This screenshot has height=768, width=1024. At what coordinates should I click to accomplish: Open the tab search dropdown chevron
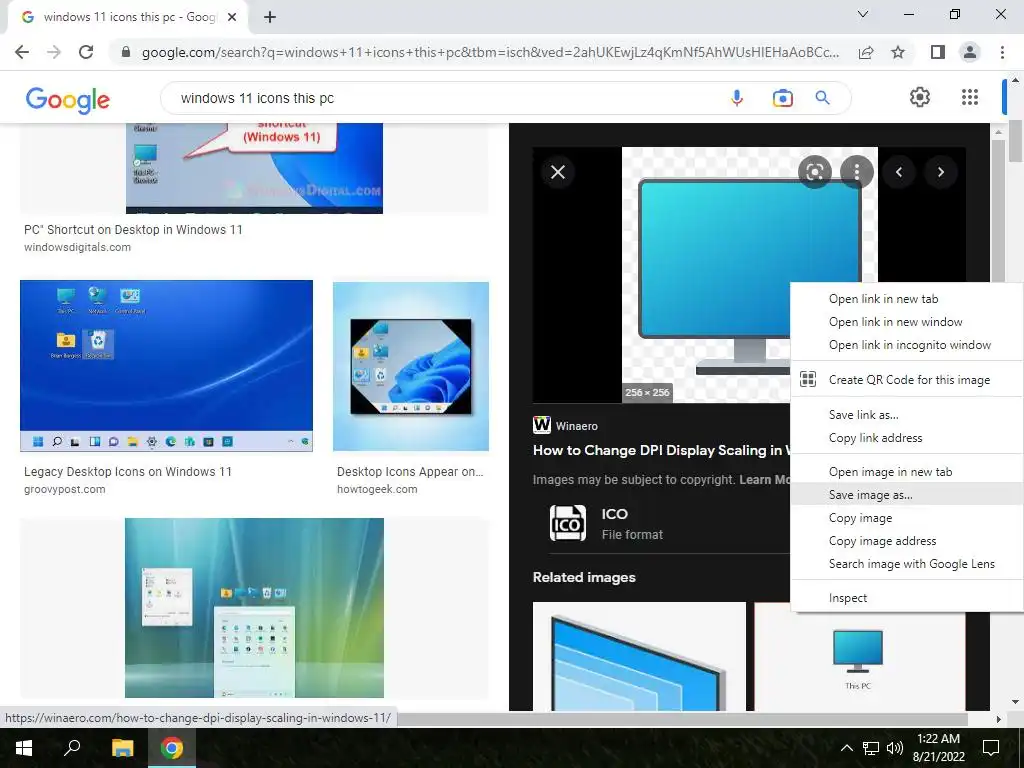coord(863,14)
